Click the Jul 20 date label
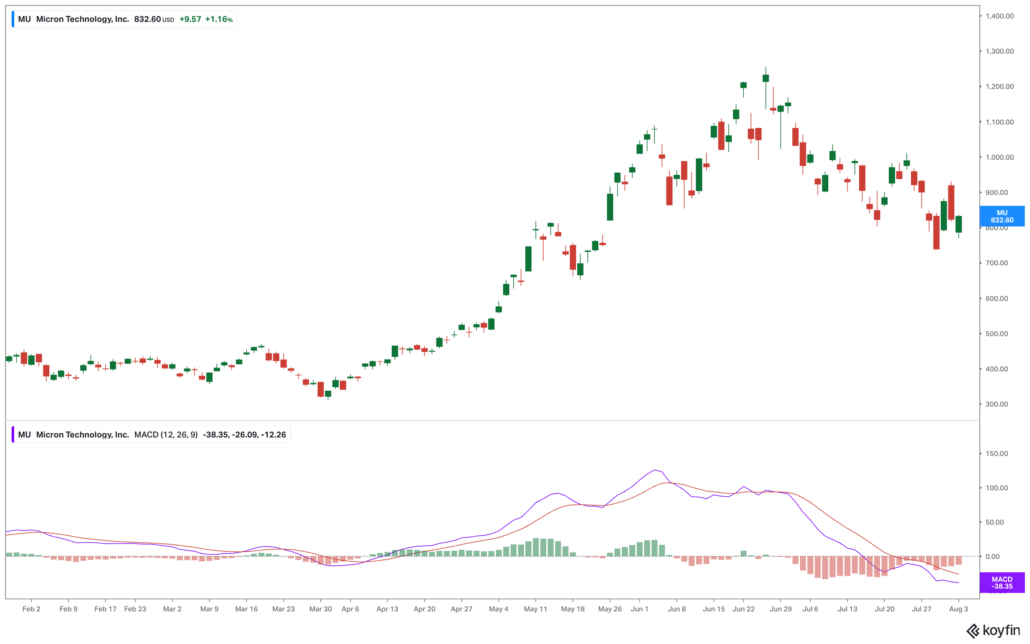Viewport: 1030px width, 644px height. click(x=884, y=609)
